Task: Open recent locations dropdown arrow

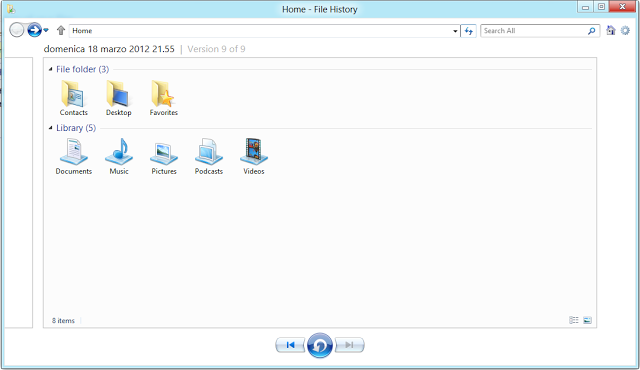Action: pyautogui.click(x=46, y=30)
